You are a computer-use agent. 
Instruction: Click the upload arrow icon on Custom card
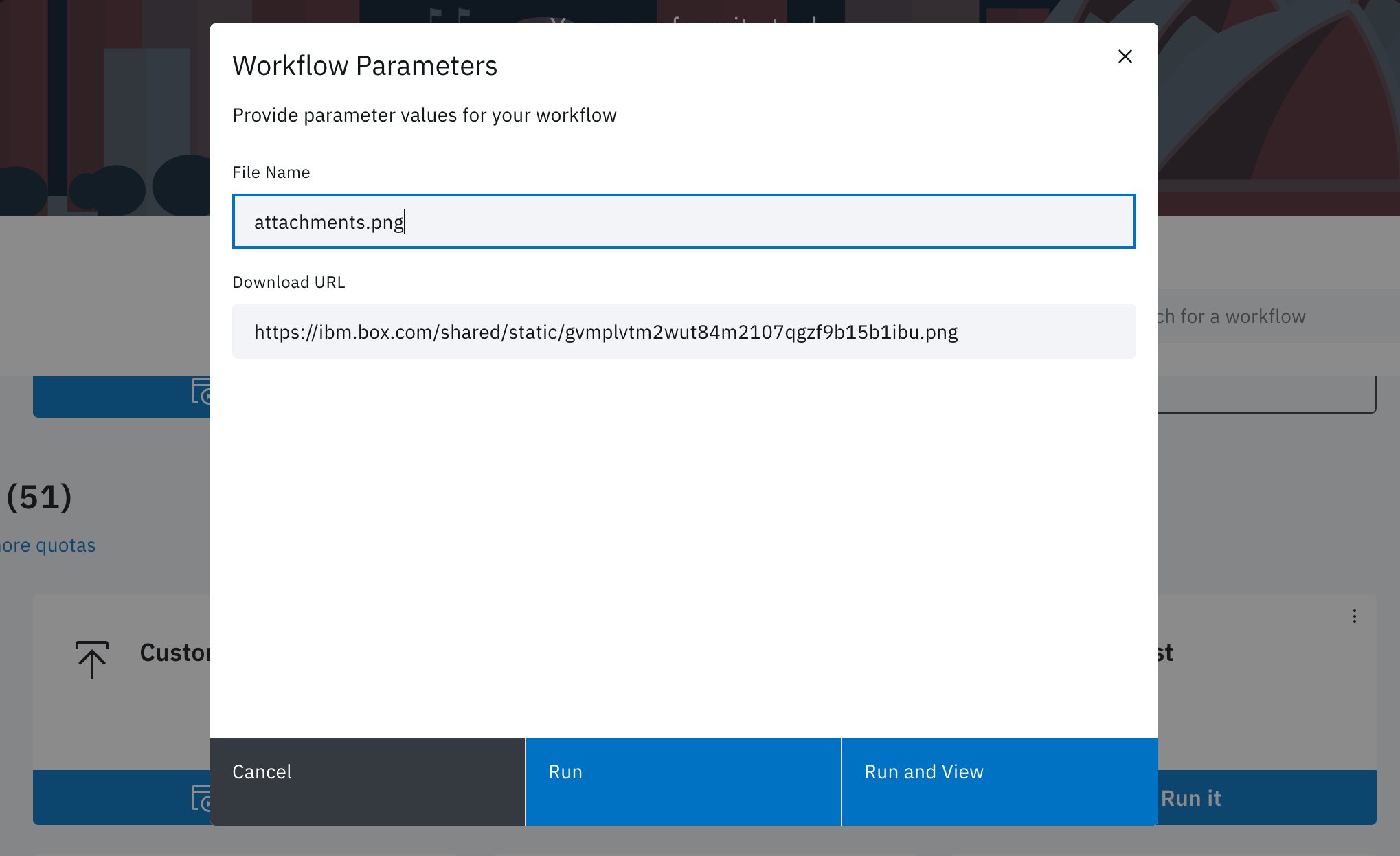click(x=91, y=660)
